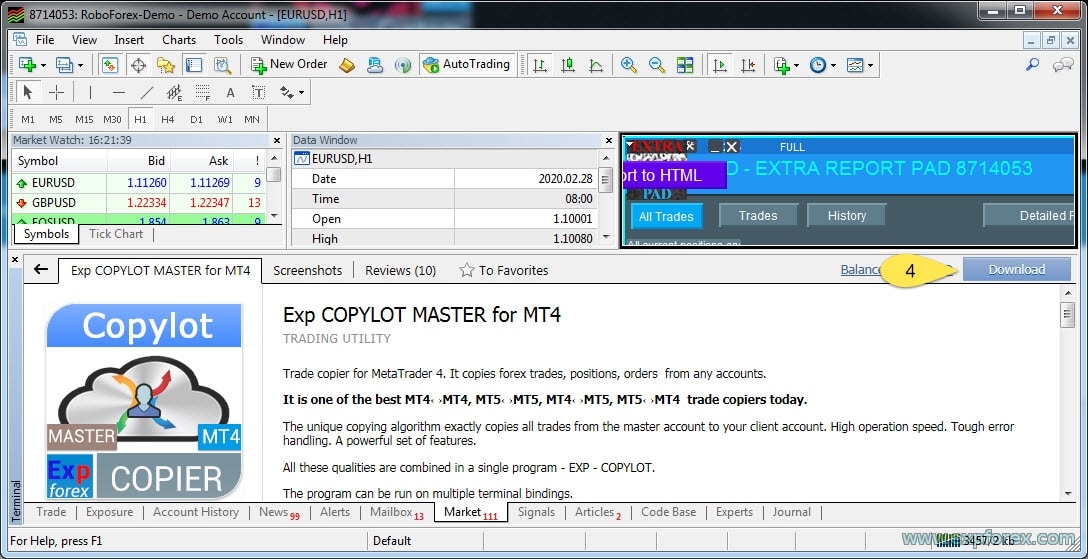Click the Copylot product image
1088x559 pixels.
[x=144, y=401]
